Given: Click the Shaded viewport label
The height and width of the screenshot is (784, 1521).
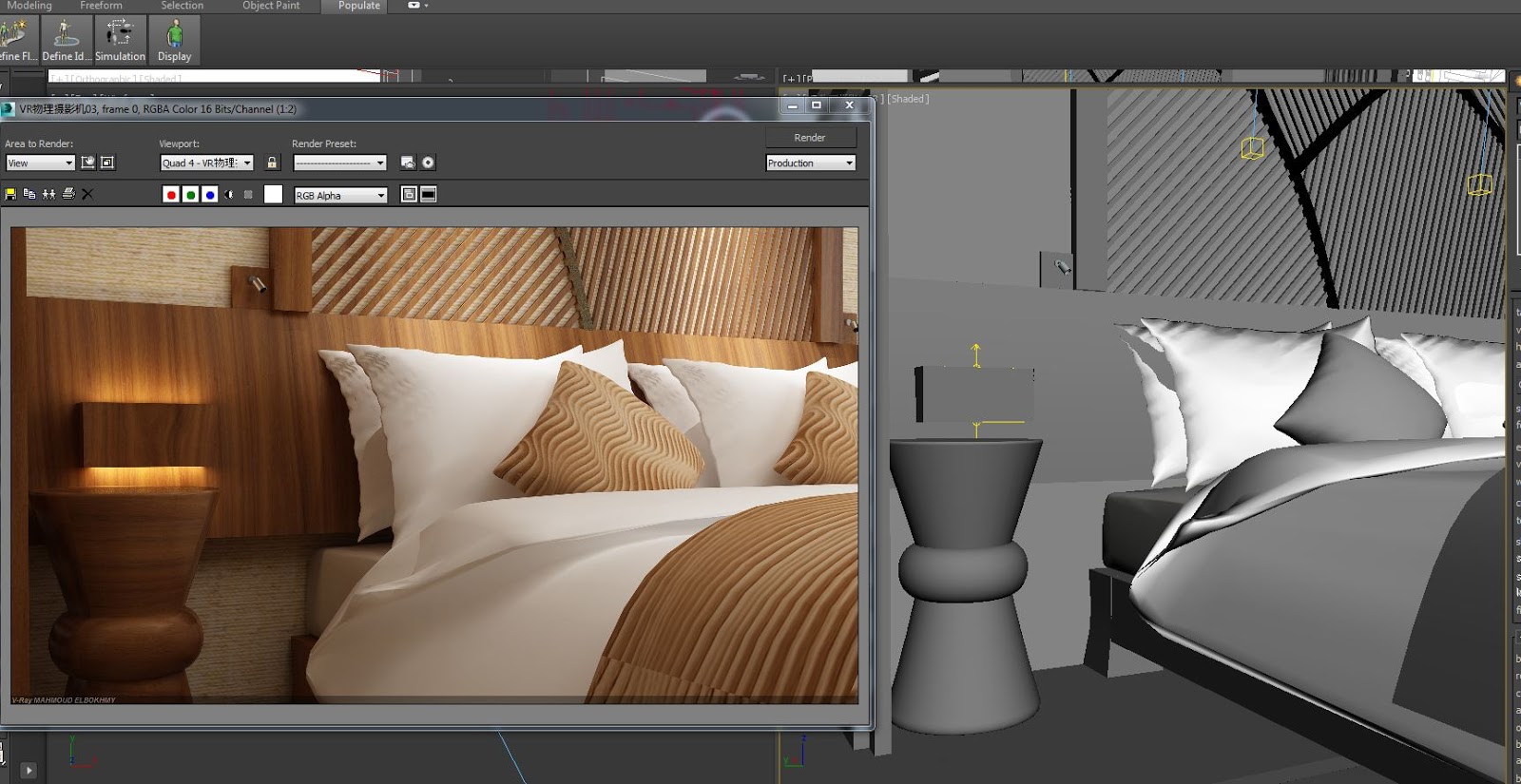Looking at the screenshot, I should pyautogui.click(x=909, y=99).
